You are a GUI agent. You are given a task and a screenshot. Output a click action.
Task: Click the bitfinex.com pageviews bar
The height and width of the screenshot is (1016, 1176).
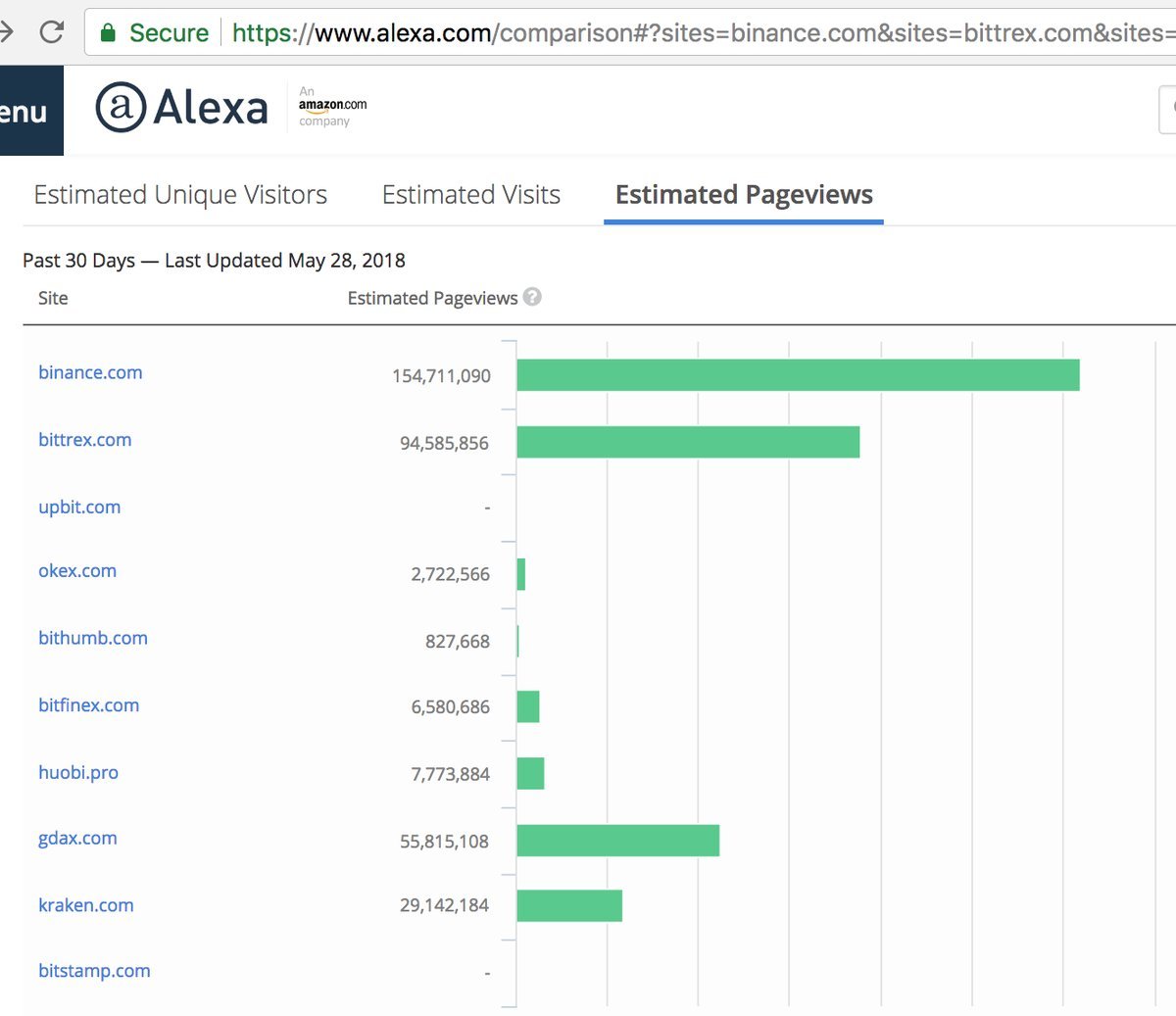pyautogui.click(x=528, y=706)
